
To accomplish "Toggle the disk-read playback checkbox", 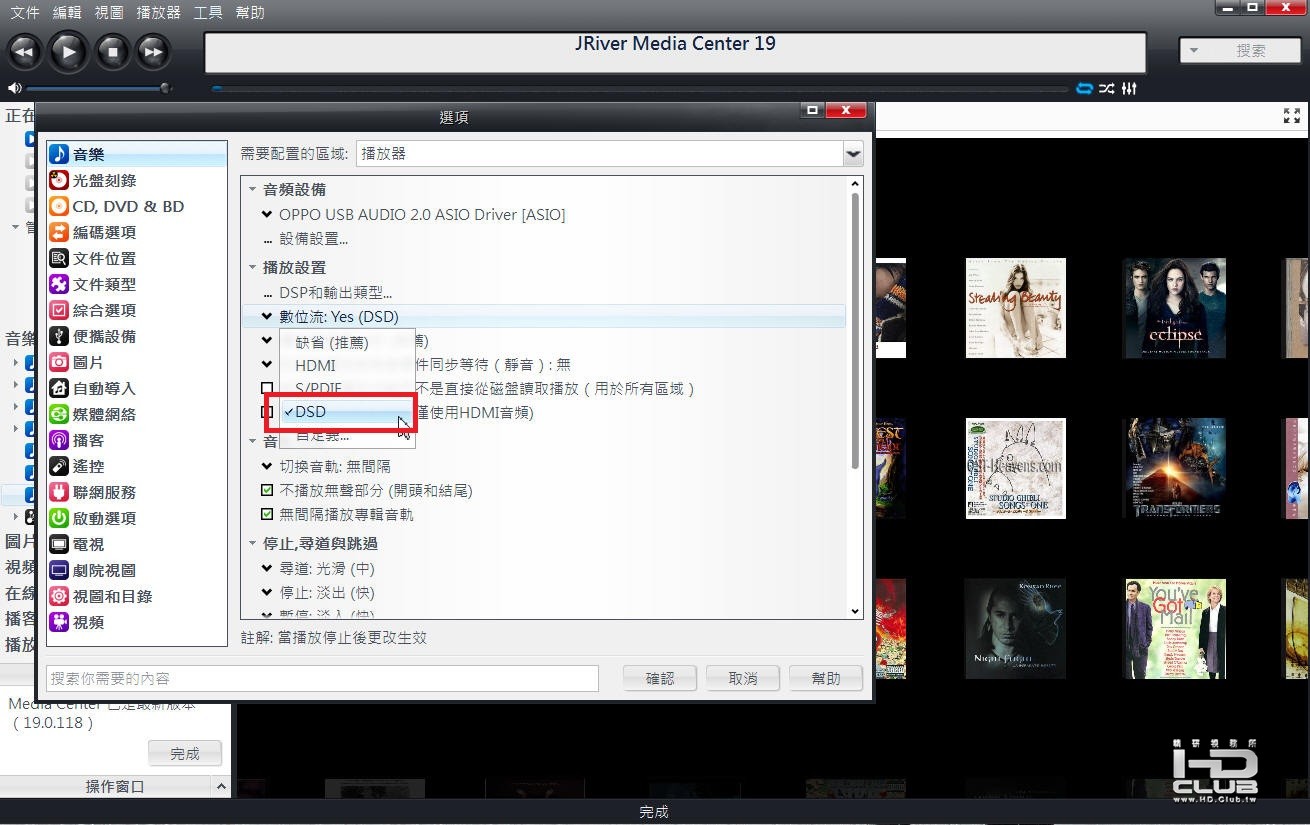I will (267, 389).
